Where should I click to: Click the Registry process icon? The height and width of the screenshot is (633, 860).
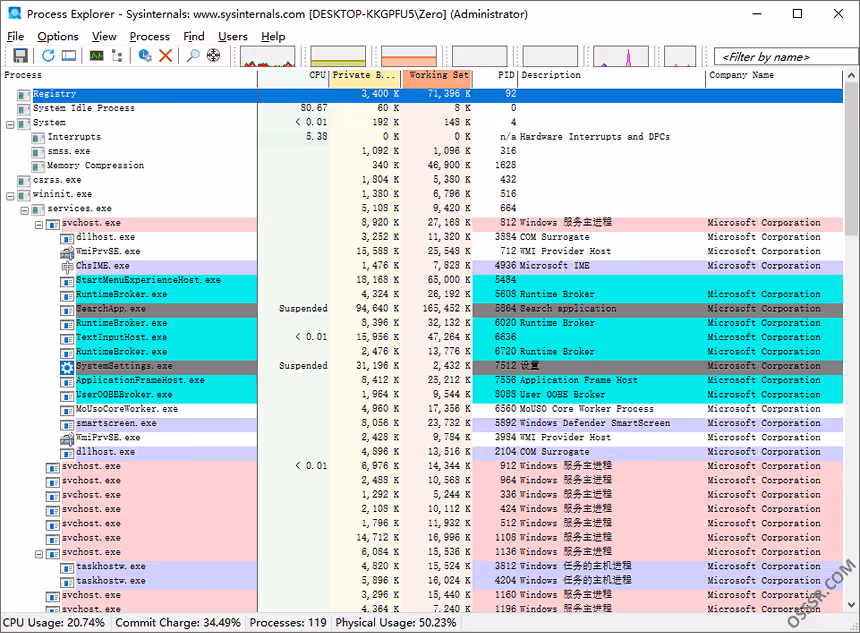24,95
